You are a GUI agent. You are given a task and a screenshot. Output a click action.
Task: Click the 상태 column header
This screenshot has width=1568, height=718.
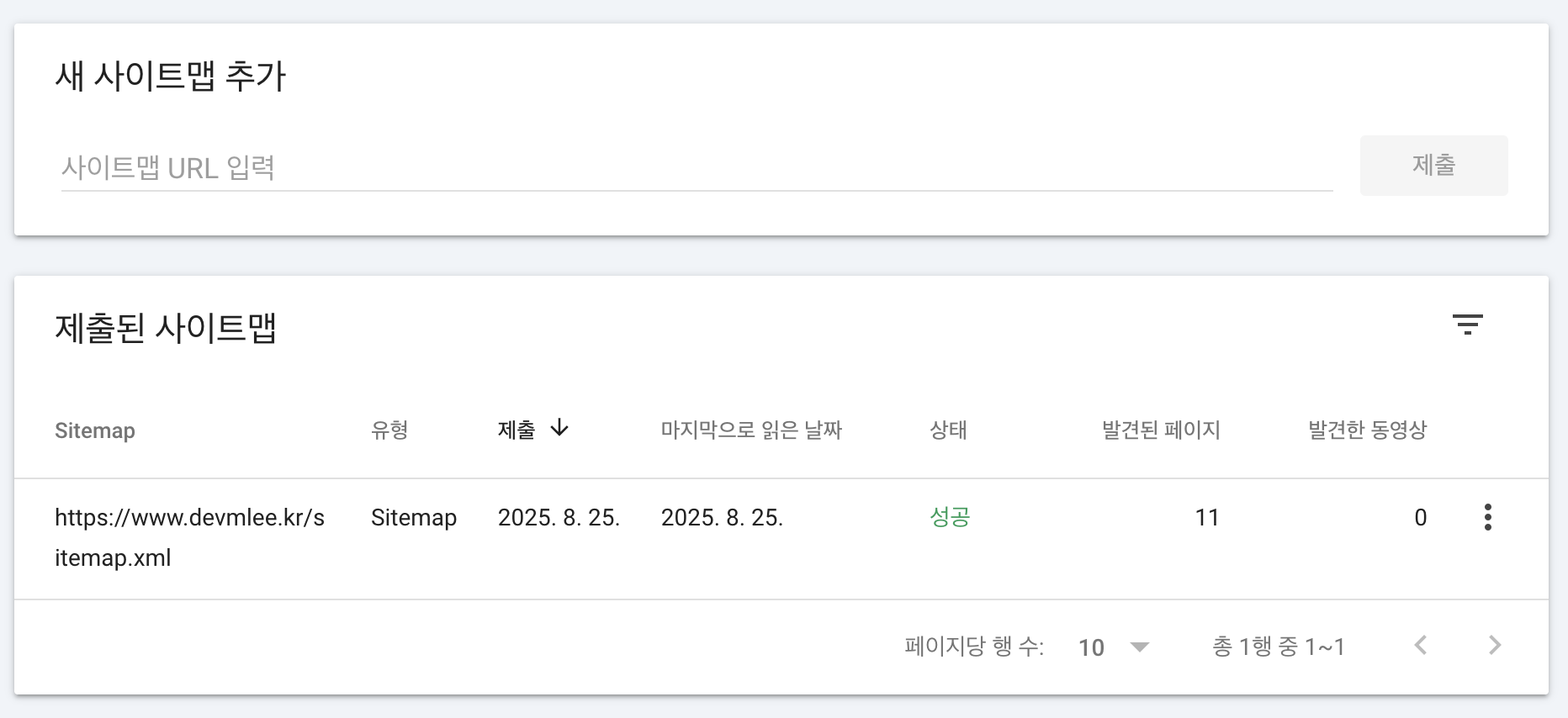(x=949, y=430)
